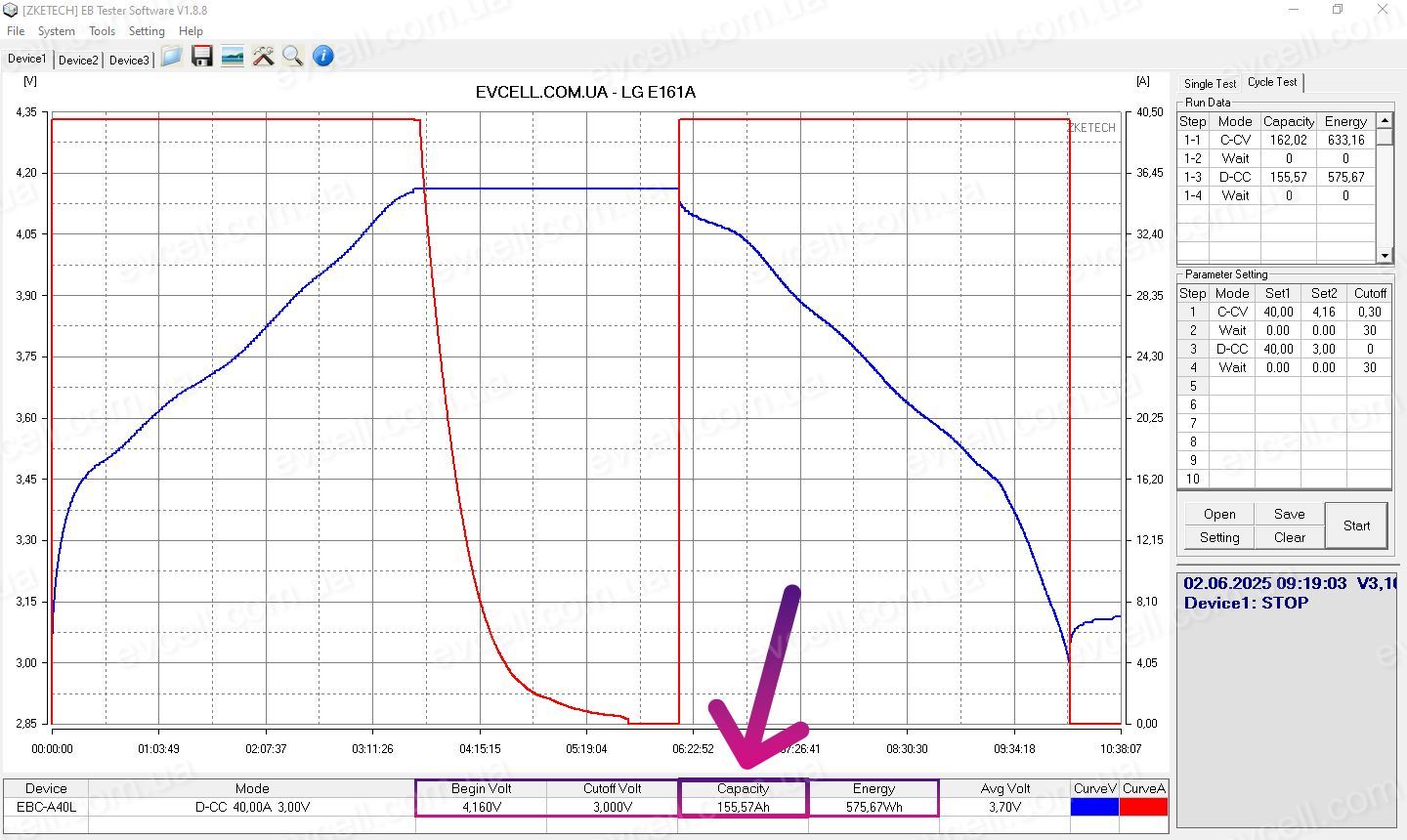The width and height of the screenshot is (1407, 840).
Task: Open the Help menu
Action: click(191, 31)
